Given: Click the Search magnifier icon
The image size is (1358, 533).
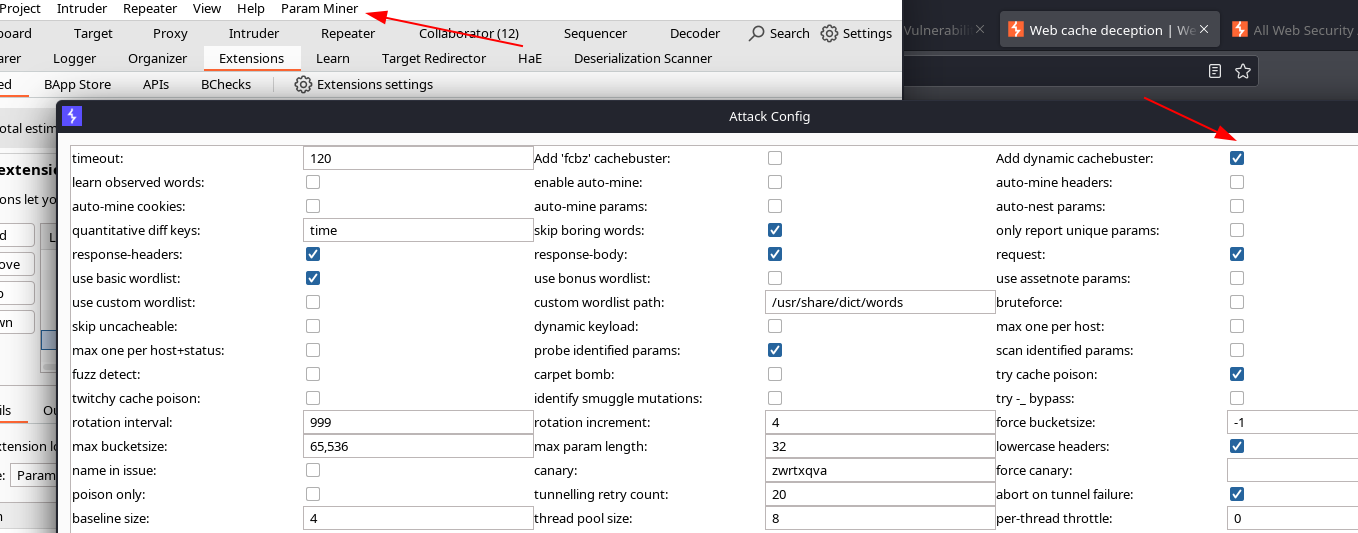Looking at the screenshot, I should click(x=757, y=33).
